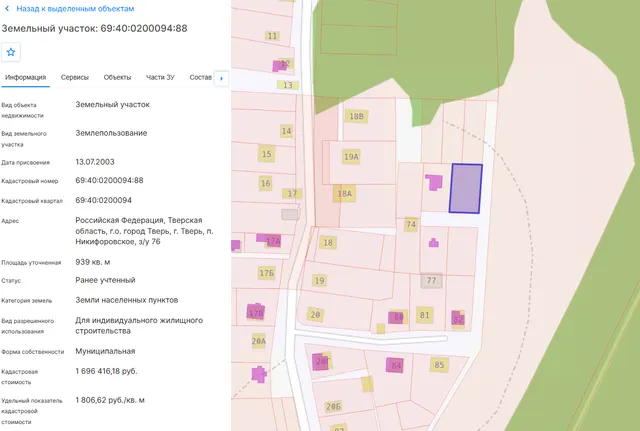The height and width of the screenshot is (431, 640).
Task: Click map label 81
Action: pos(424,315)
